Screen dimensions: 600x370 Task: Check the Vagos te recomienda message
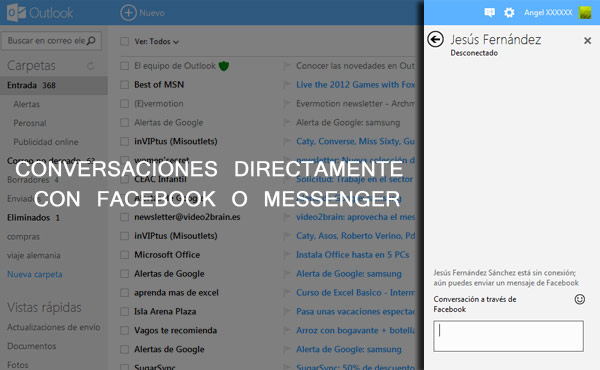coord(124,330)
